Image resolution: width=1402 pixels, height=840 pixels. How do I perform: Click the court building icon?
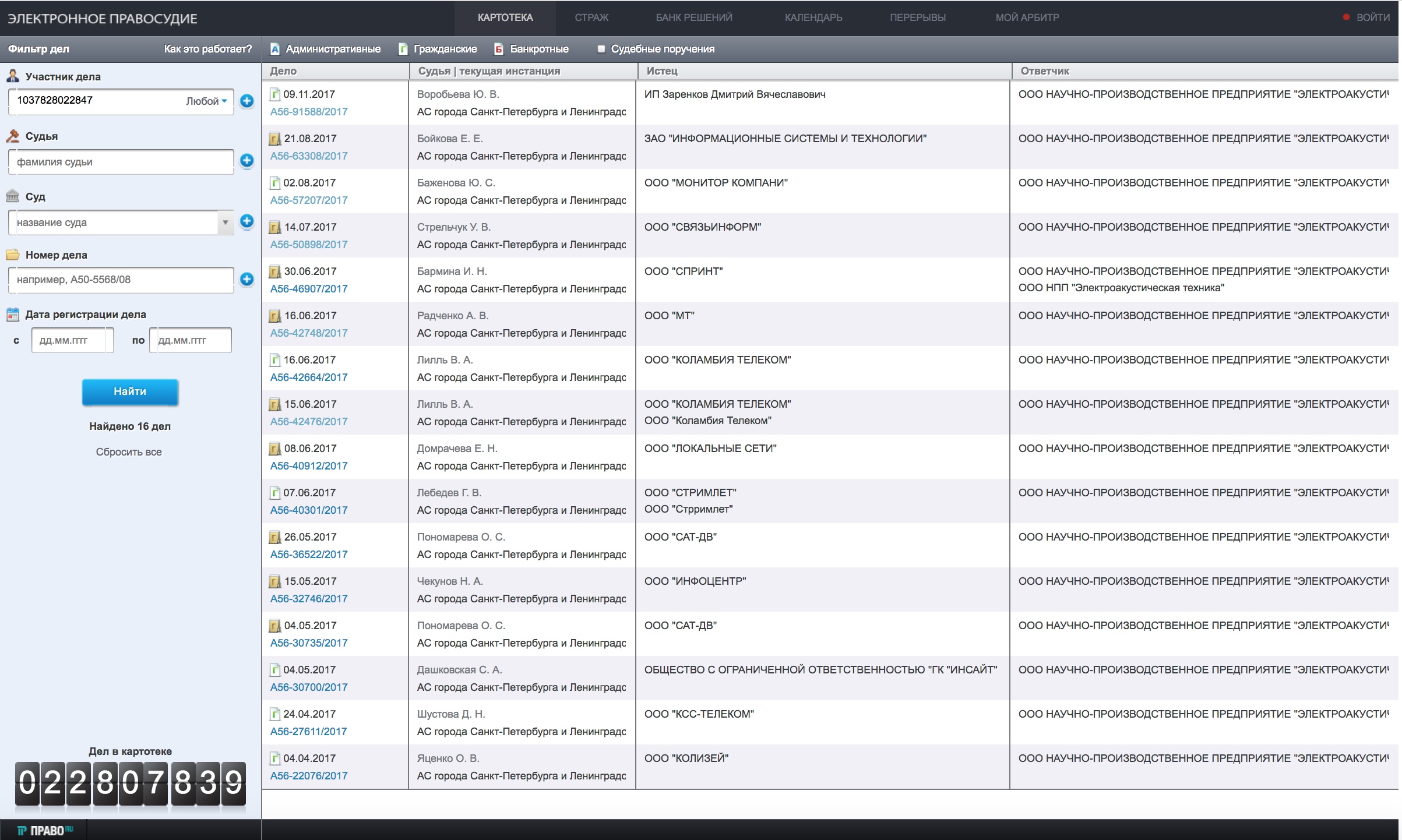tap(13, 196)
